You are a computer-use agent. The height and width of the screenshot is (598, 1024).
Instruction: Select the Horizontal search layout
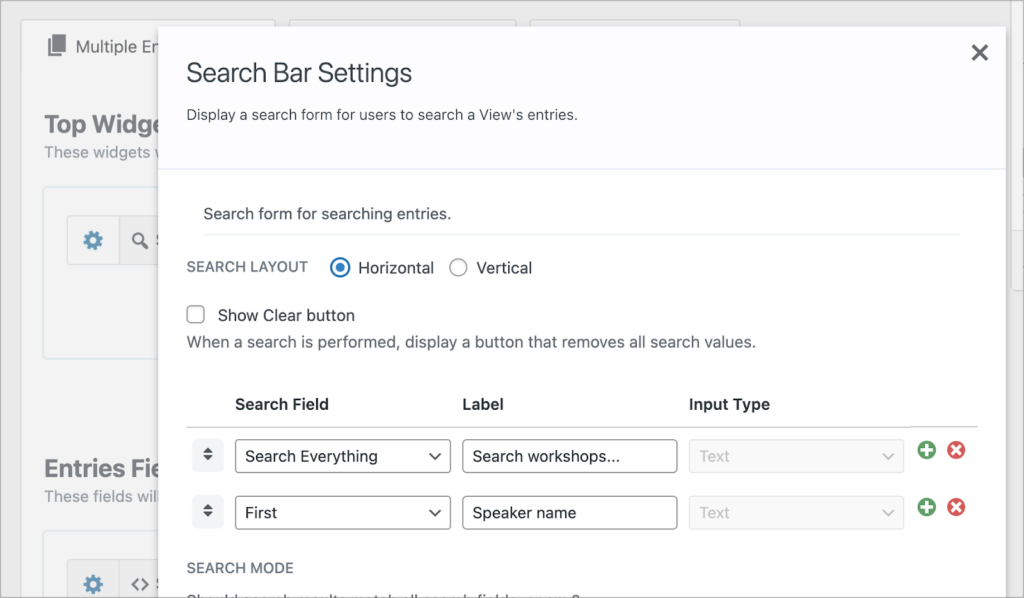click(x=340, y=267)
